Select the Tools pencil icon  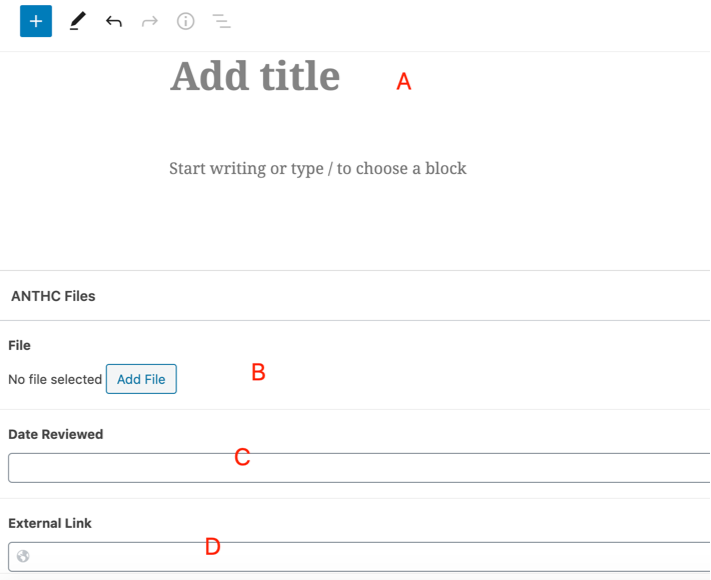click(x=77, y=21)
